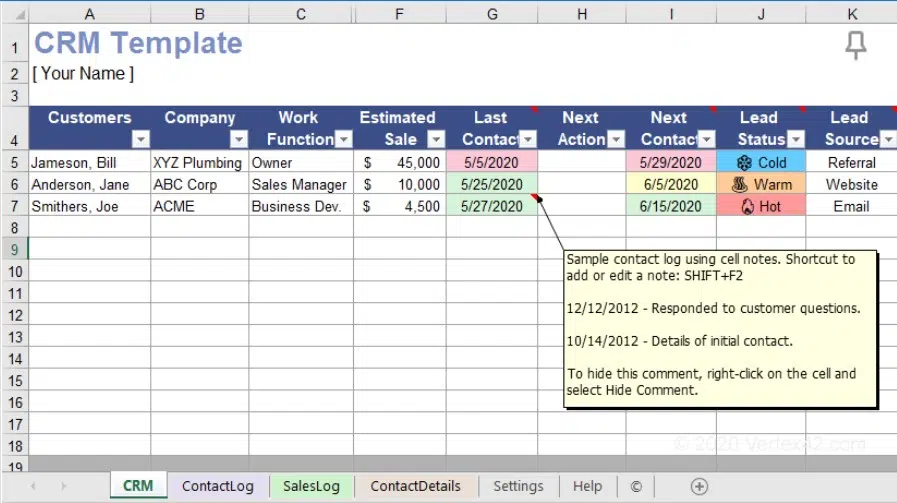
Task: Select the cell 'Anderson, Jane'
Action: click(x=90, y=184)
